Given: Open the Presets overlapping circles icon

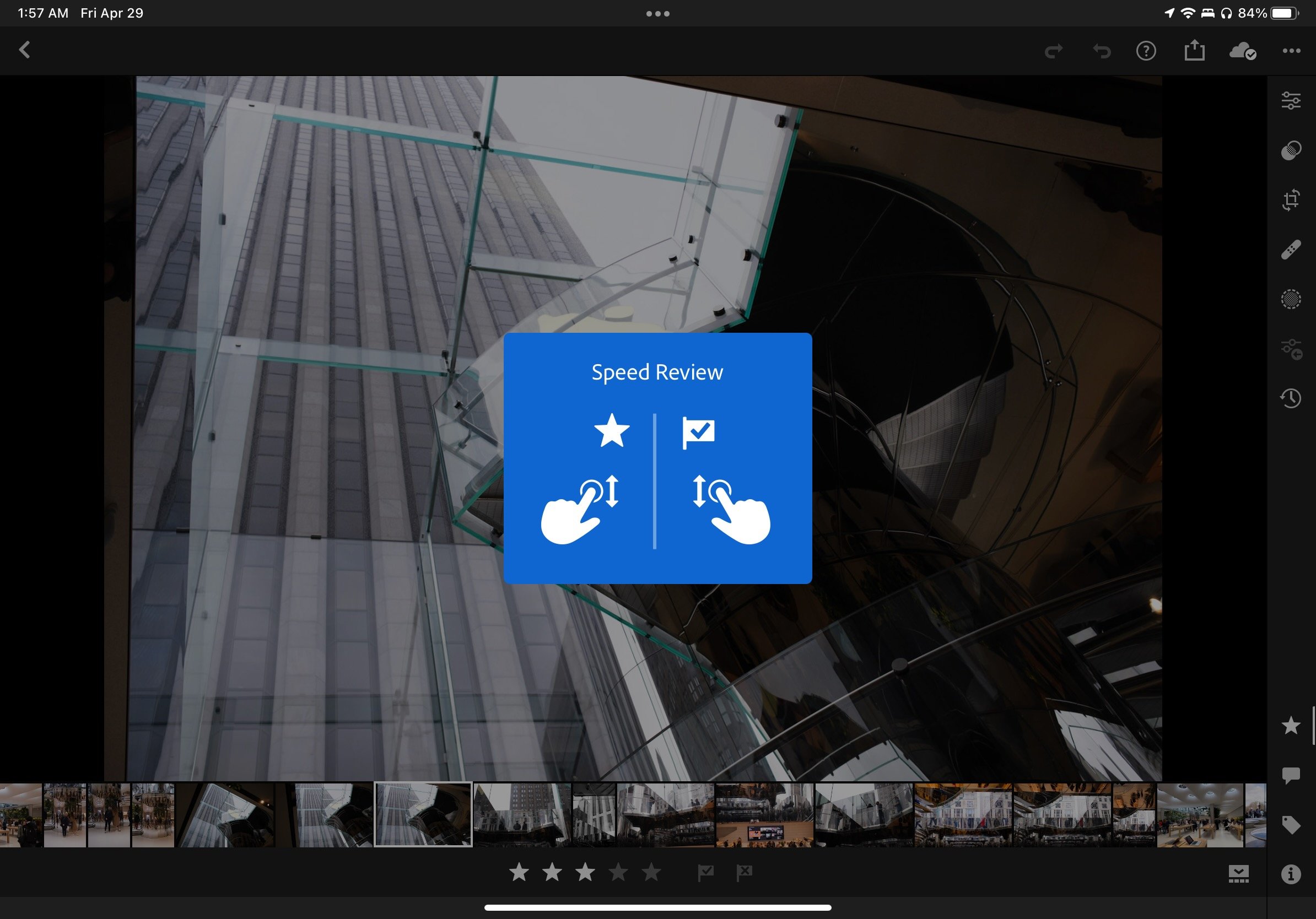Looking at the screenshot, I should point(1291,150).
